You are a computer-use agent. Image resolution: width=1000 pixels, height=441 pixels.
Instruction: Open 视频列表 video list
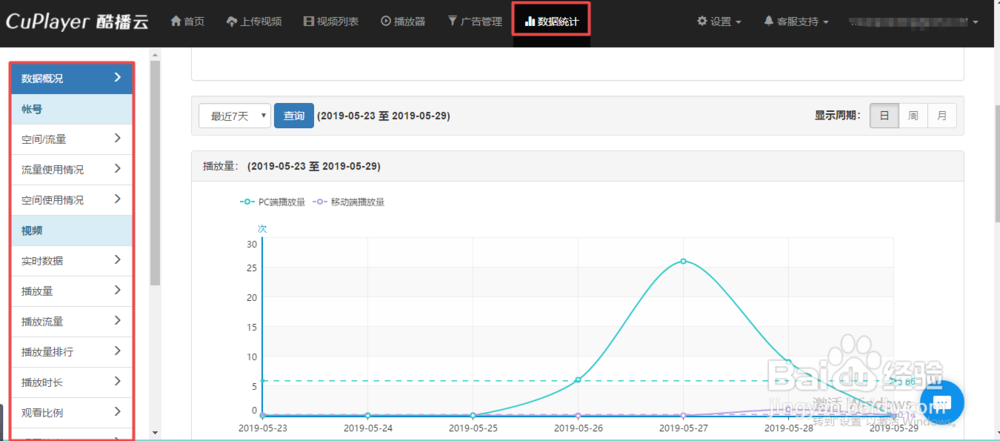(x=331, y=22)
